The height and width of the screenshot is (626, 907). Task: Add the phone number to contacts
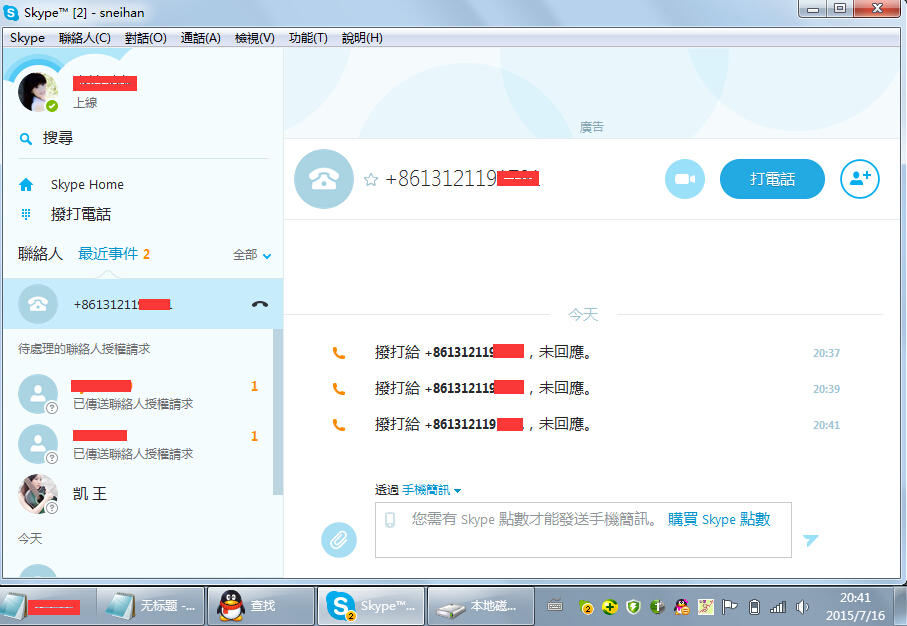tap(859, 178)
